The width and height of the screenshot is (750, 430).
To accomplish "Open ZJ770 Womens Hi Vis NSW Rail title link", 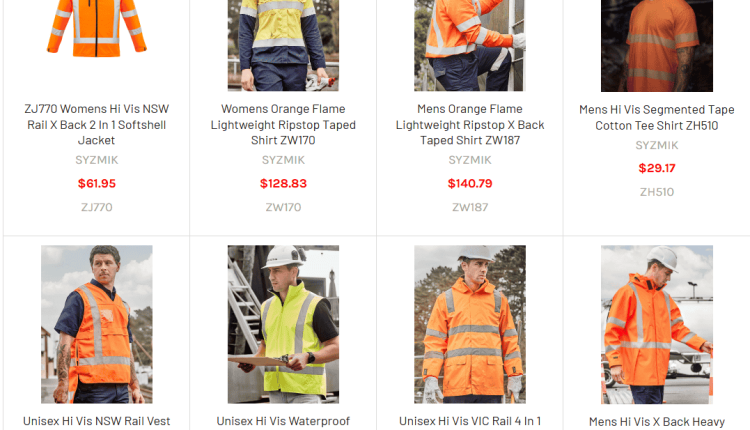I will (x=97, y=124).
